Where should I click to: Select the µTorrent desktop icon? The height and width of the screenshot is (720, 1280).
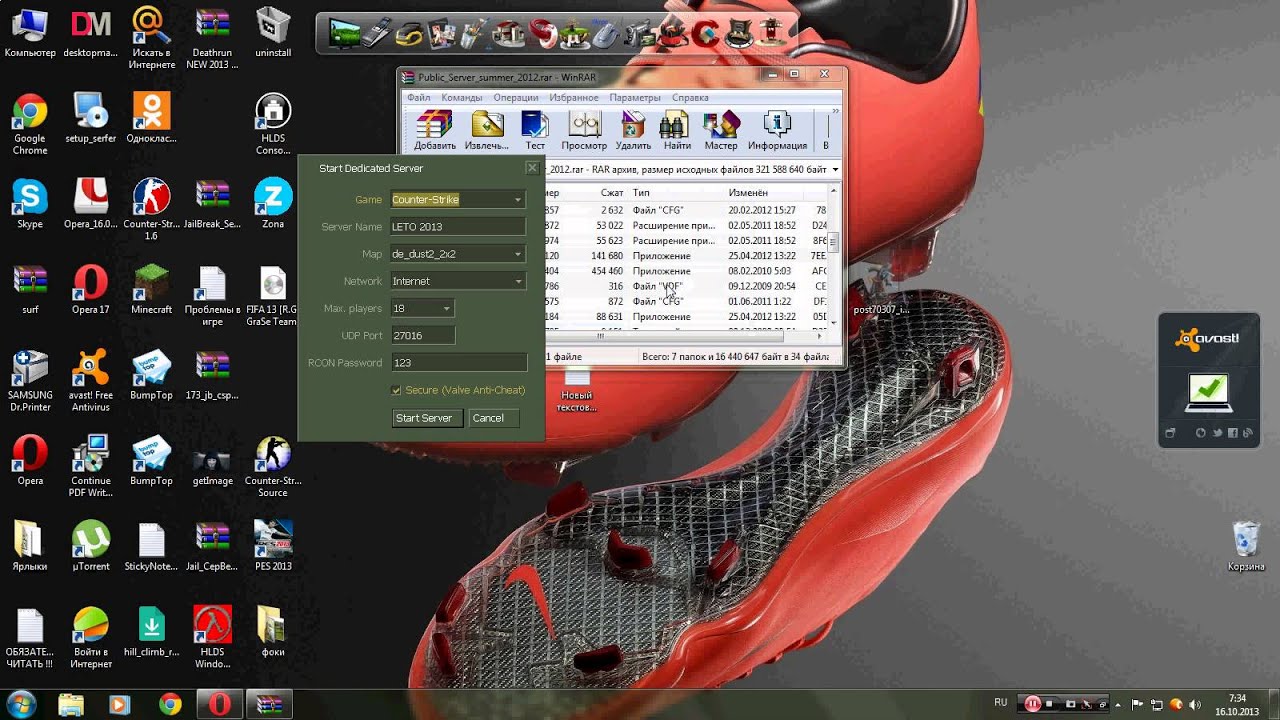90,546
